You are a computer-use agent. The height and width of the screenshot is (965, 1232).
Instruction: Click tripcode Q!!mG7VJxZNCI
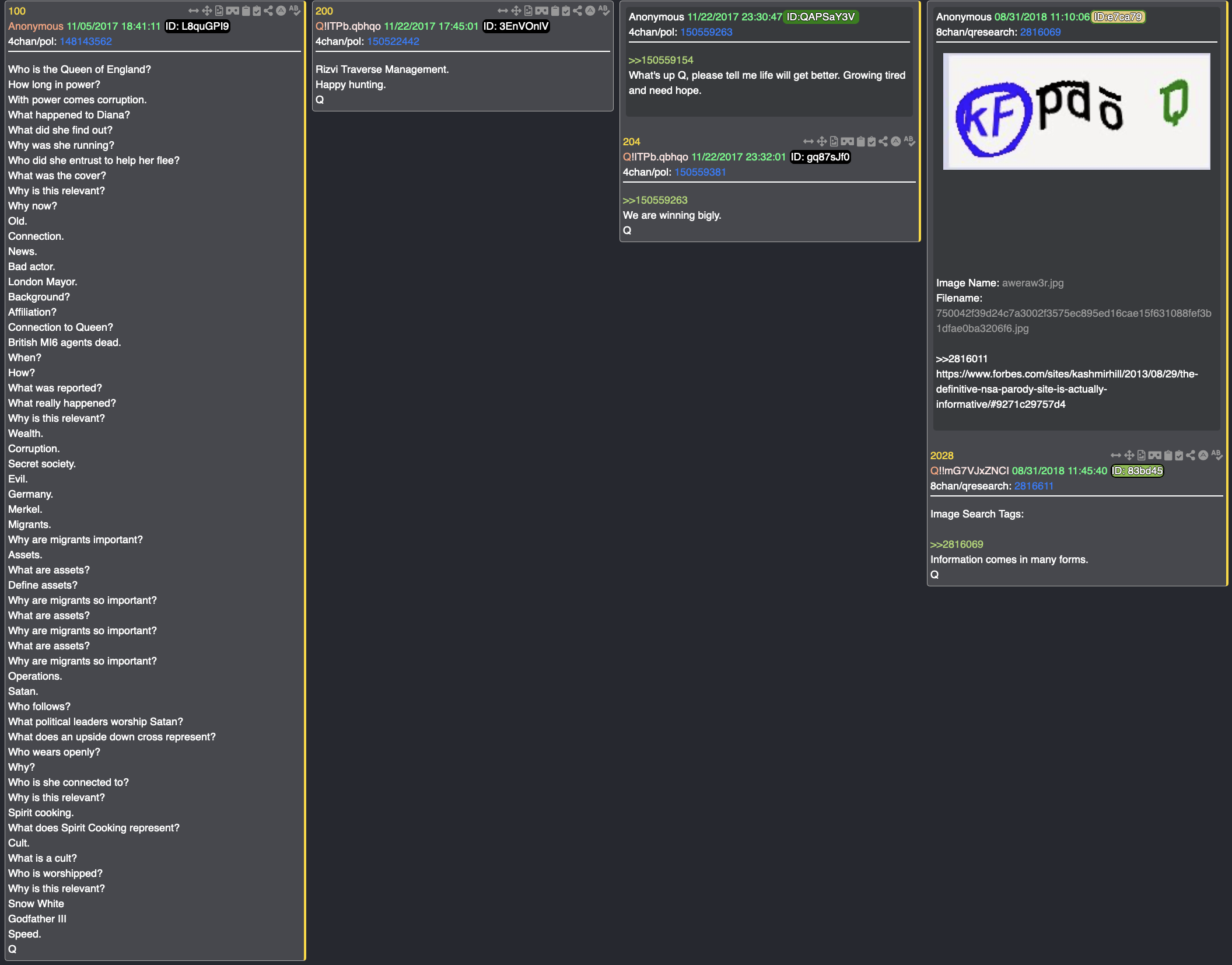970,471
